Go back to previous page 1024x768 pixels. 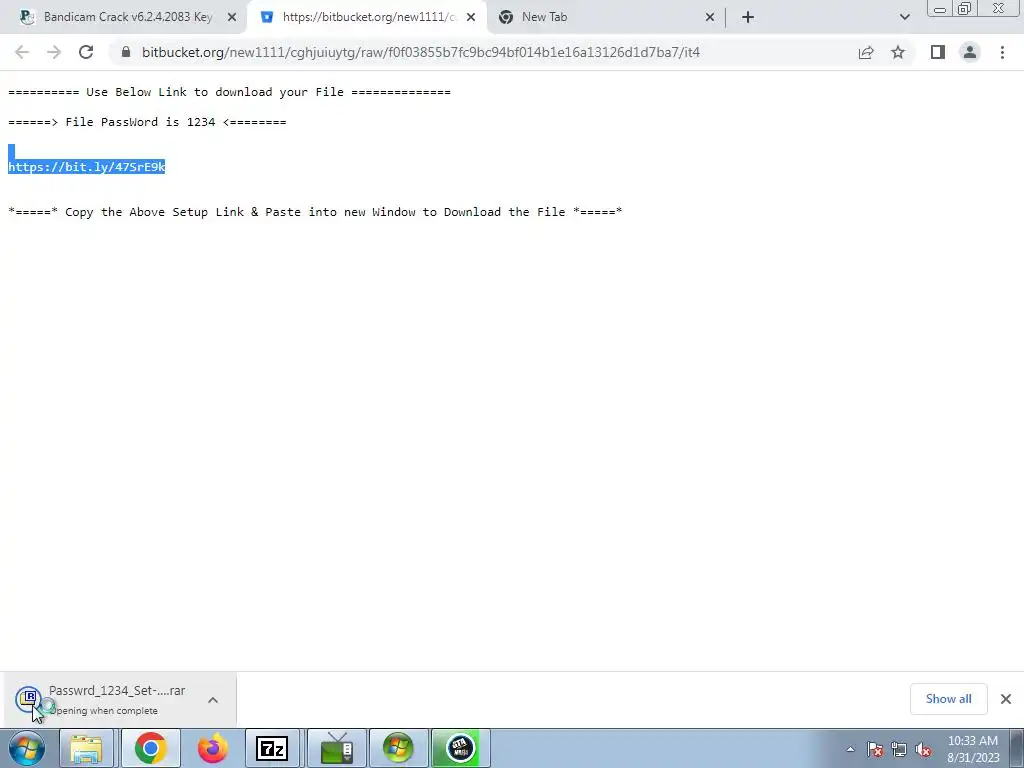coord(22,52)
